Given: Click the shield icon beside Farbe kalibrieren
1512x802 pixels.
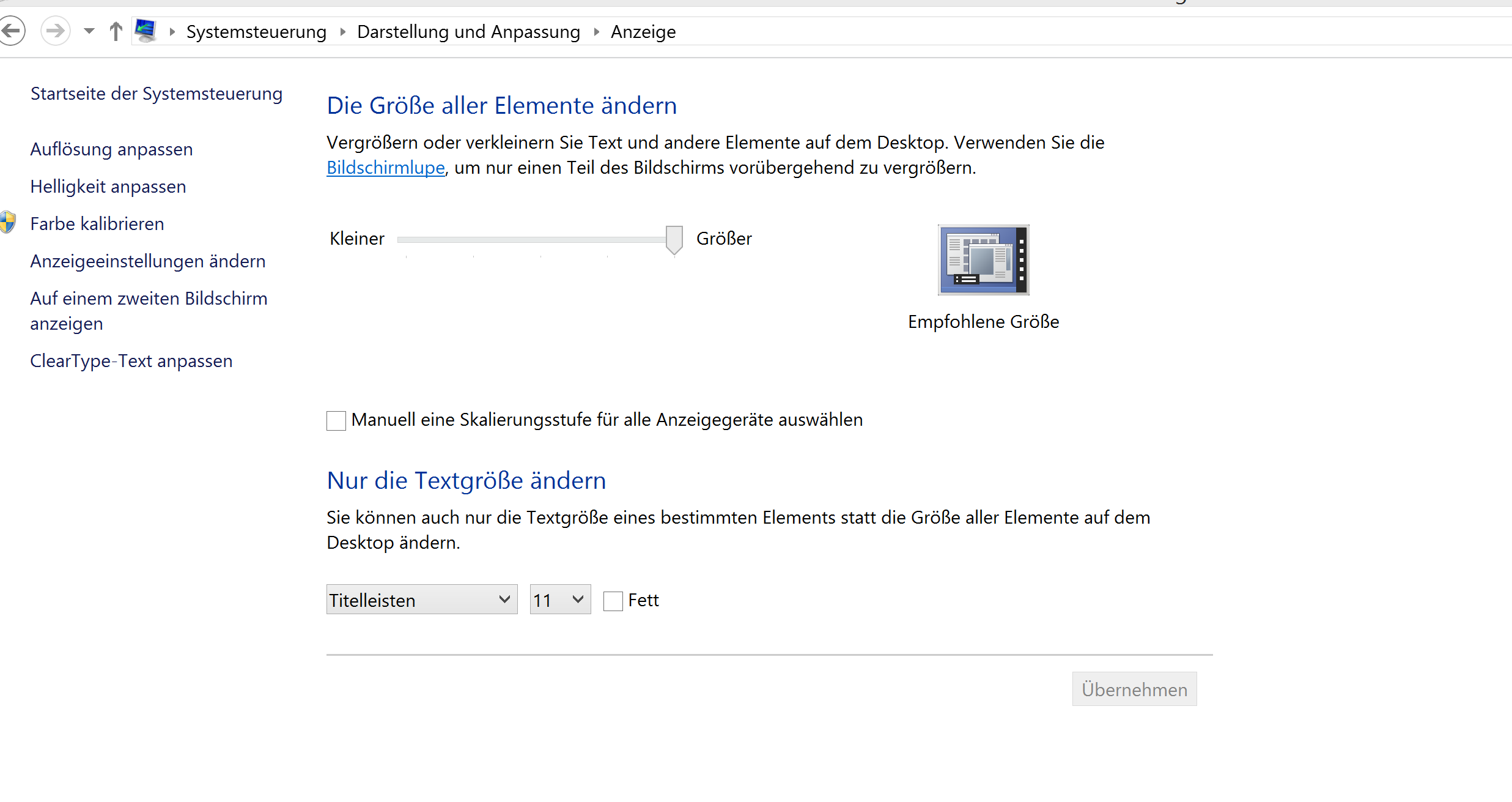Looking at the screenshot, I should pyautogui.click(x=7, y=222).
